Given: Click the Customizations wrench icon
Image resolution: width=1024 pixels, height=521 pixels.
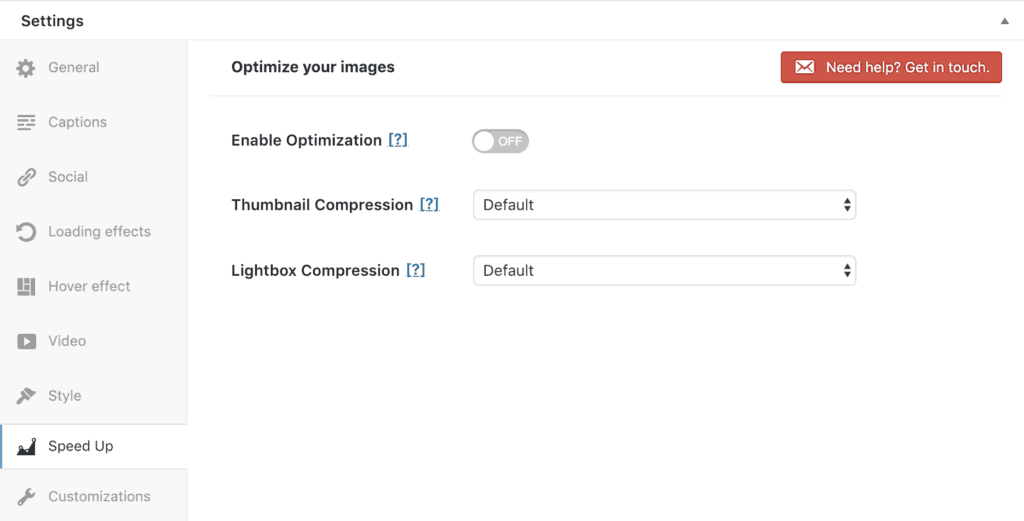Looking at the screenshot, I should 26,497.
